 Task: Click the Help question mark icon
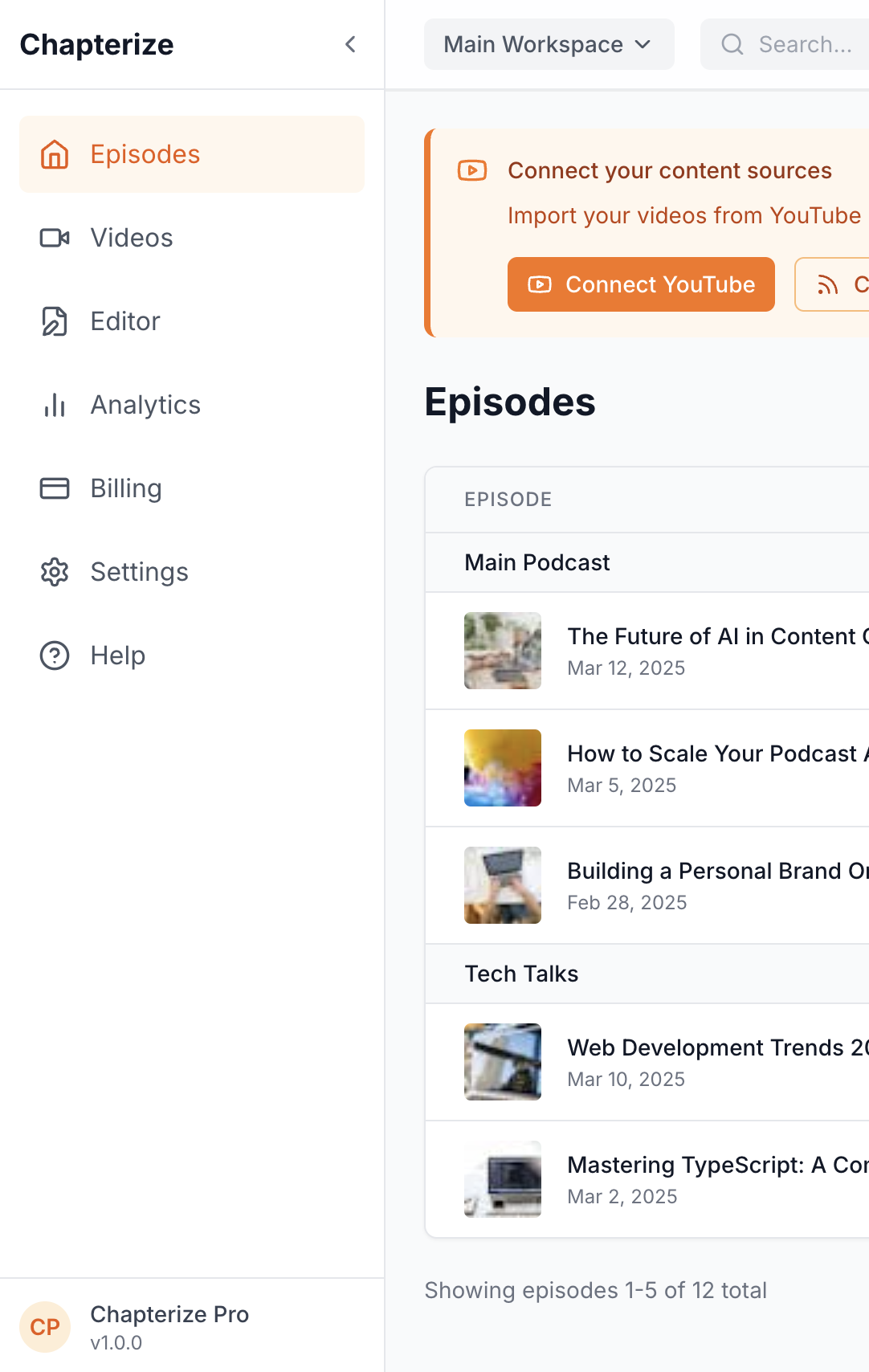point(55,655)
